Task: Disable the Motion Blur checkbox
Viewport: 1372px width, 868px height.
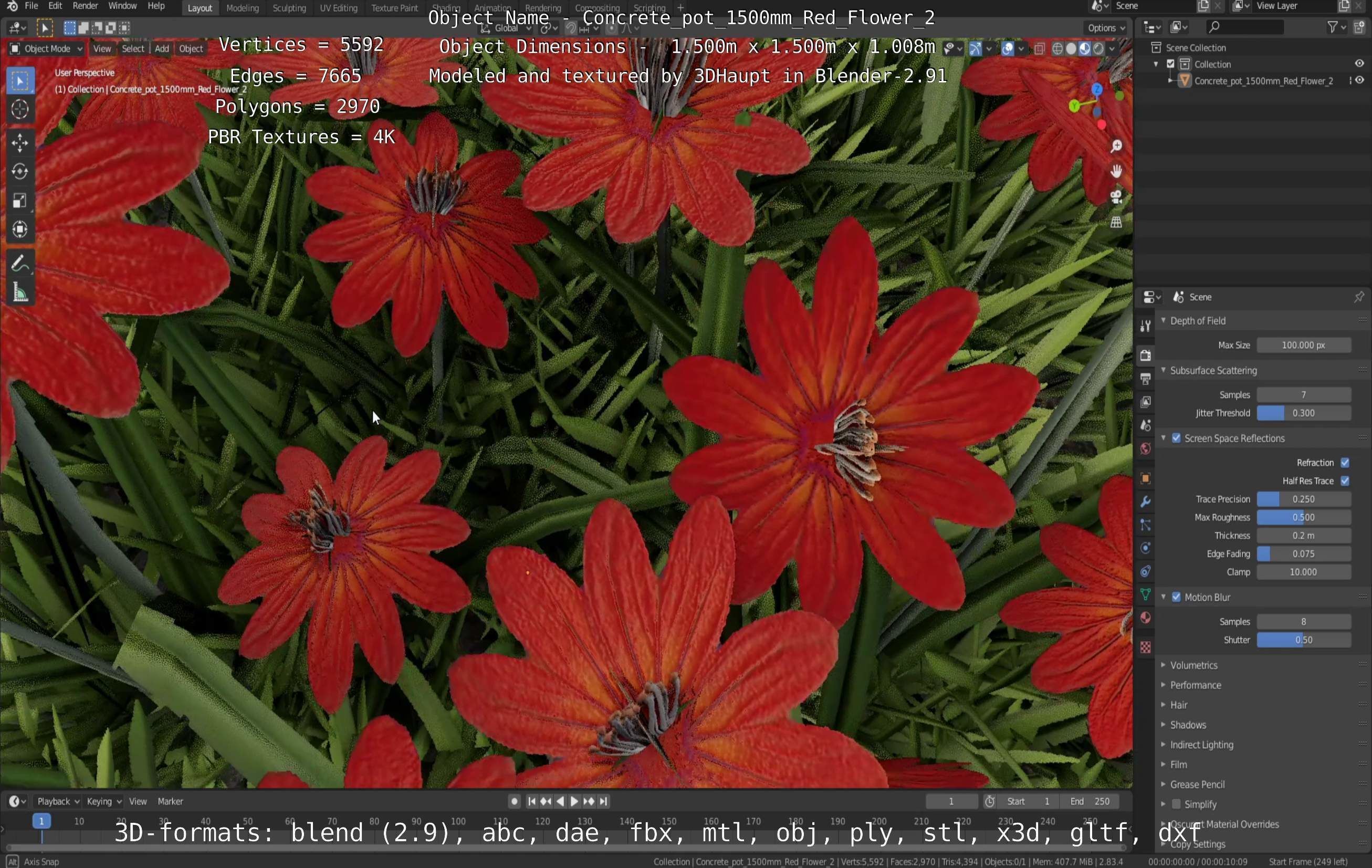Action: (x=1176, y=597)
